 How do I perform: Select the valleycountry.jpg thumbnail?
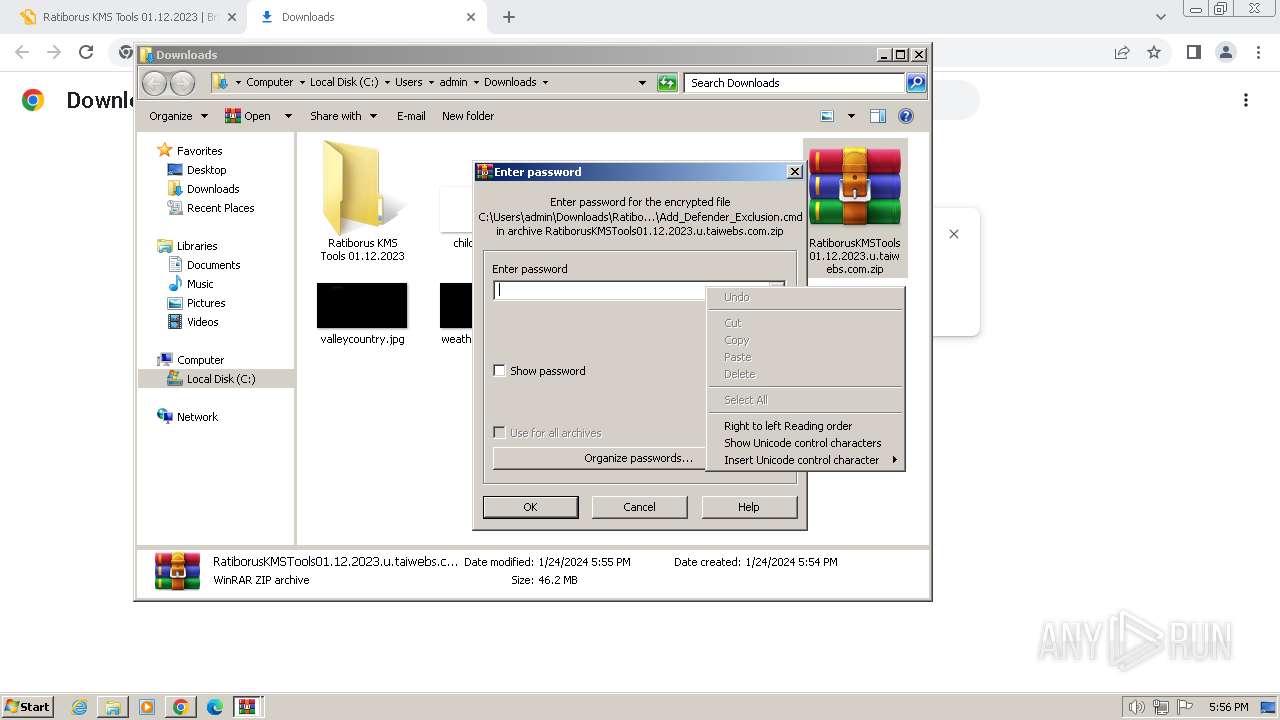click(x=362, y=305)
